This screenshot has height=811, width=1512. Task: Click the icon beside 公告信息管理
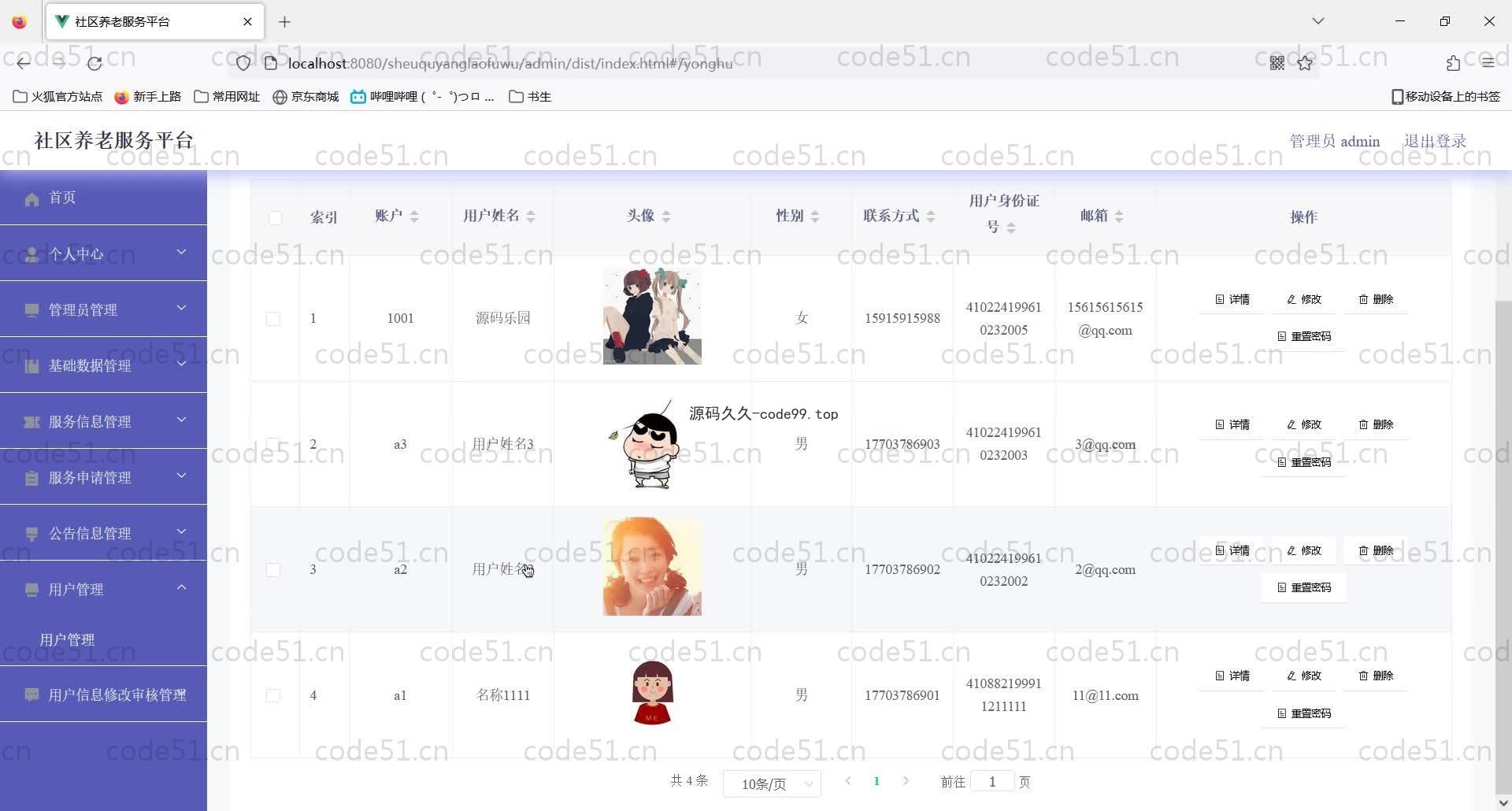point(31,534)
